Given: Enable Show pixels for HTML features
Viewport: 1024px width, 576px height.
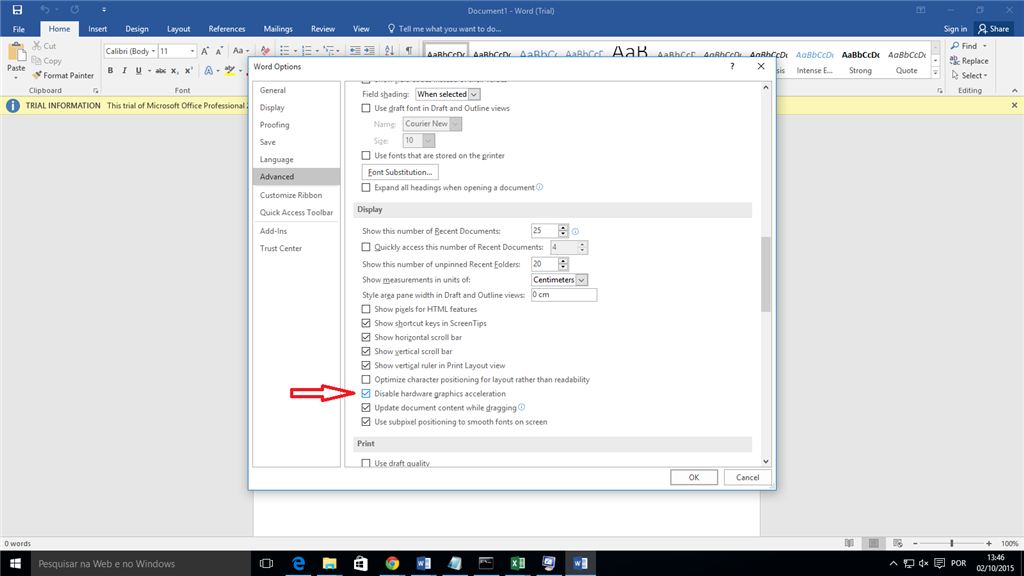Looking at the screenshot, I should tap(366, 310).
